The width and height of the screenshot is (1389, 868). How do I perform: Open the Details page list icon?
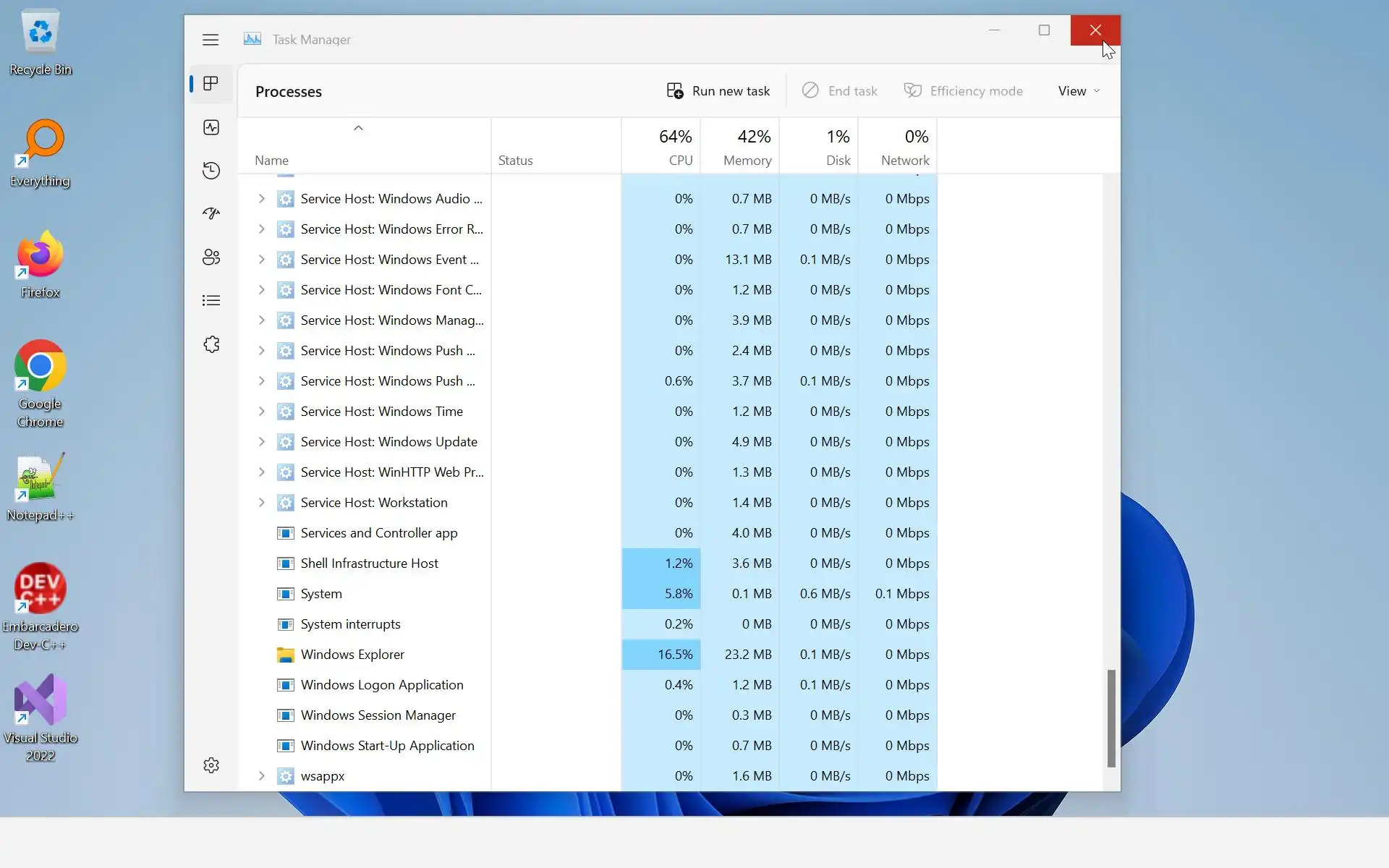pyautogui.click(x=211, y=300)
